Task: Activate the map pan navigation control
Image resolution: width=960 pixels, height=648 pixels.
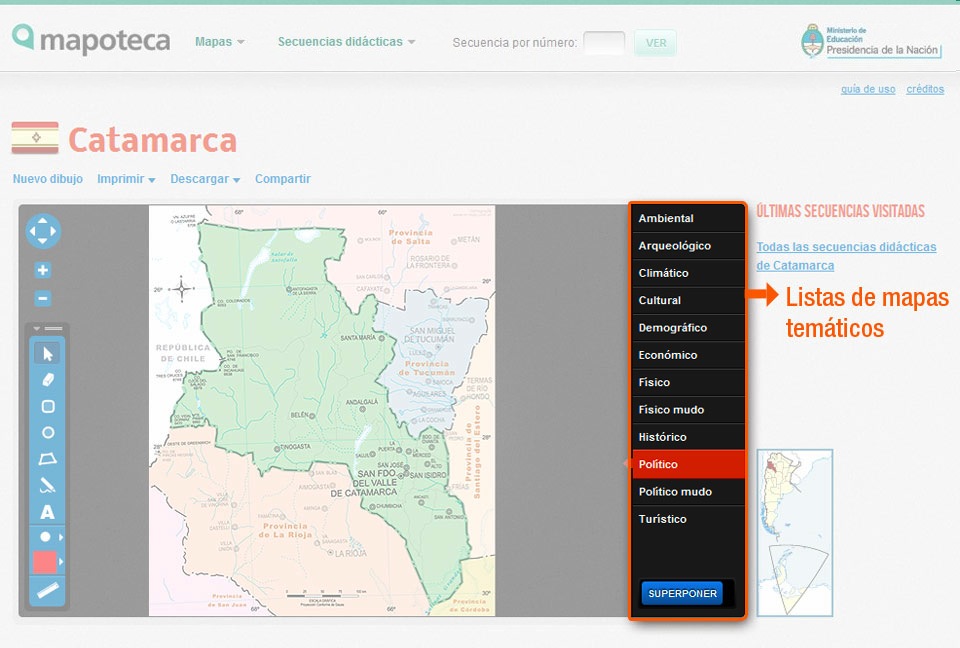Action: pyautogui.click(x=41, y=231)
